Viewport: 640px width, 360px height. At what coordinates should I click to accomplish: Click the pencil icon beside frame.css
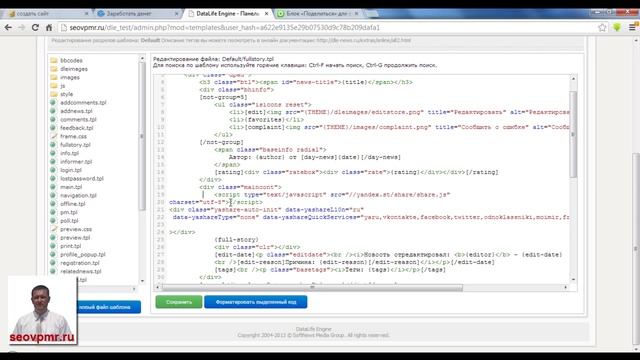click(53, 136)
